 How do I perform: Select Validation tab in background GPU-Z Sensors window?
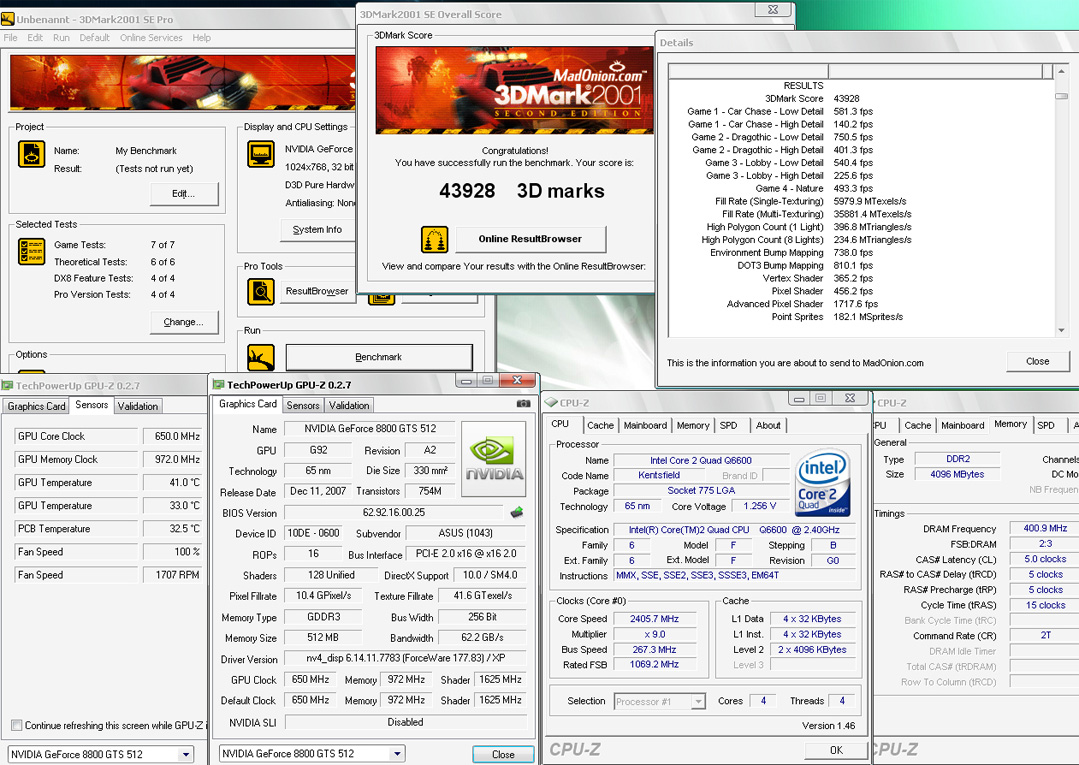(138, 407)
